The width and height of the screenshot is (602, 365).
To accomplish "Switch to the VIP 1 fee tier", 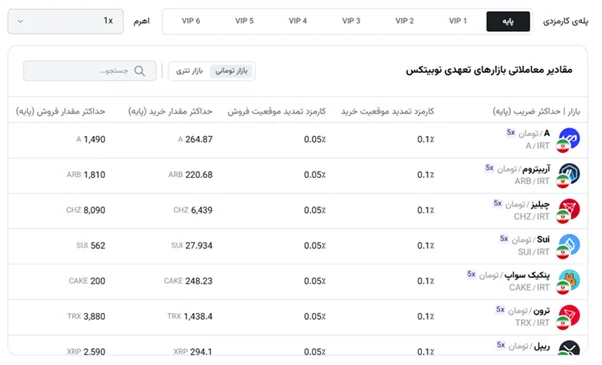I will coord(458,21).
